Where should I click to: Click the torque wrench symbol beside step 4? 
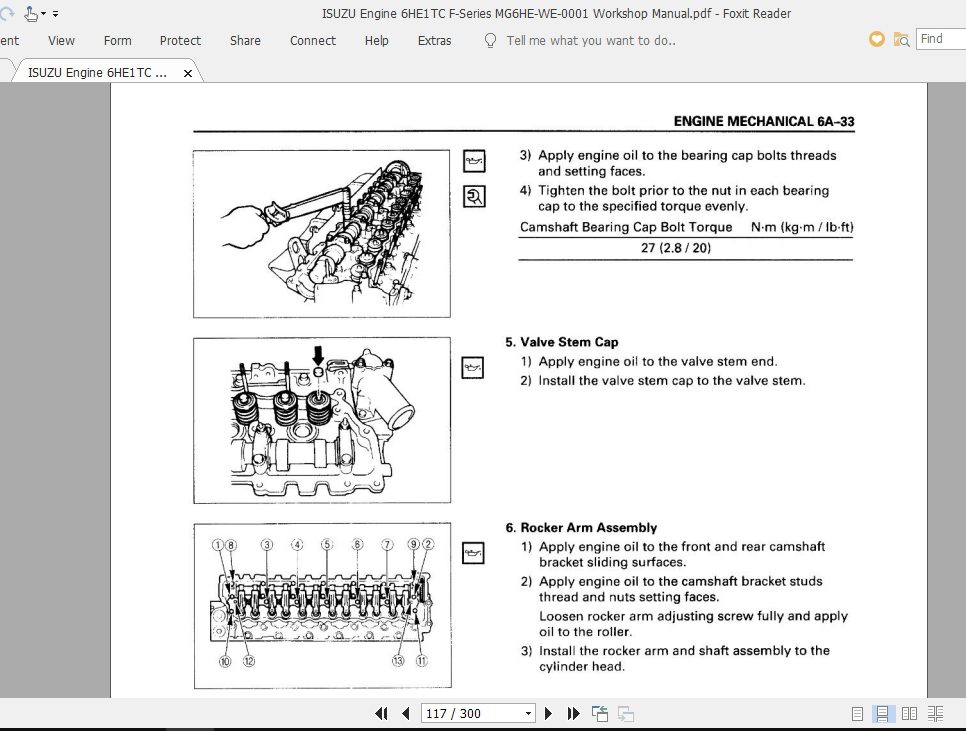474,197
